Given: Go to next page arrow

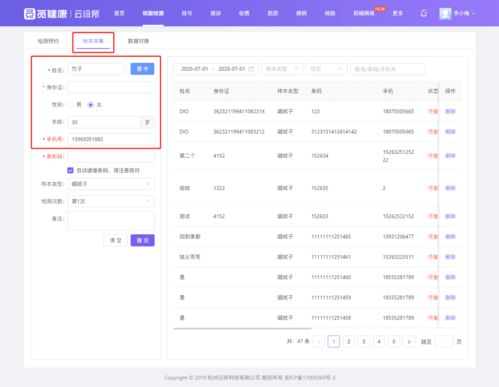Looking at the screenshot, I should 409,341.
